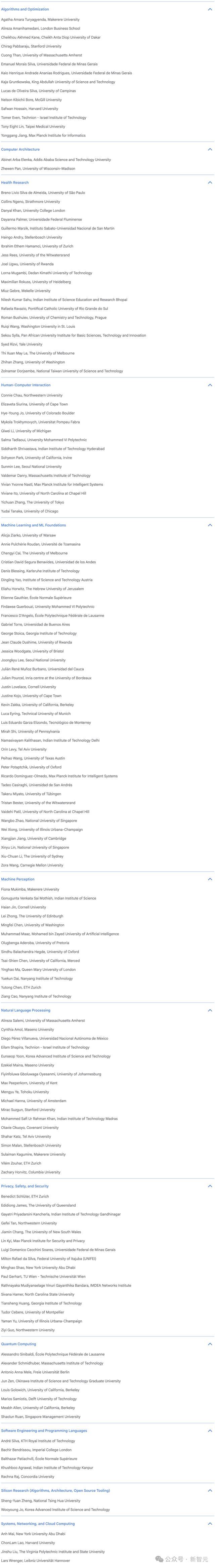Click the Silicon Research section heading
This screenshot has height=1568, width=215.
click(x=55, y=1491)
